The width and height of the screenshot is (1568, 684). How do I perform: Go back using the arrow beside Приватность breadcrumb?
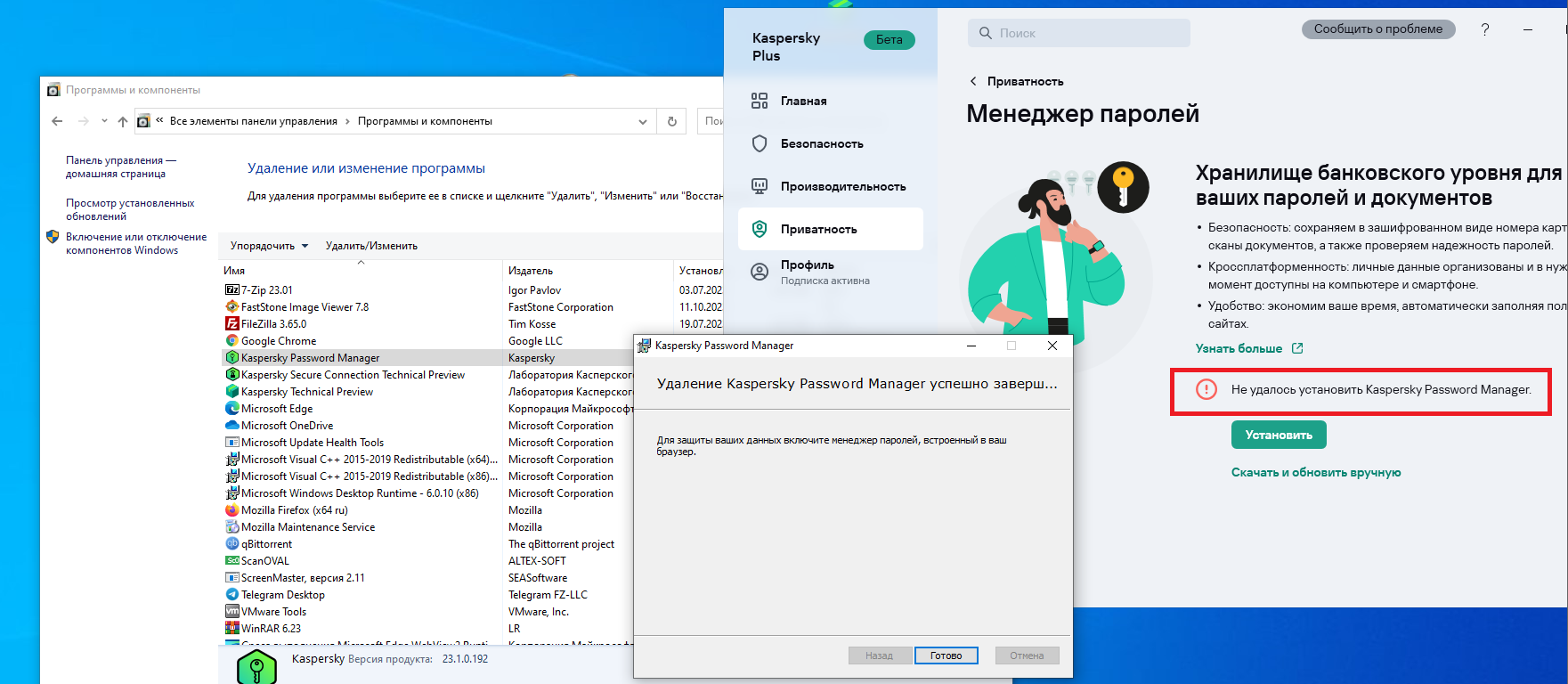973,81
